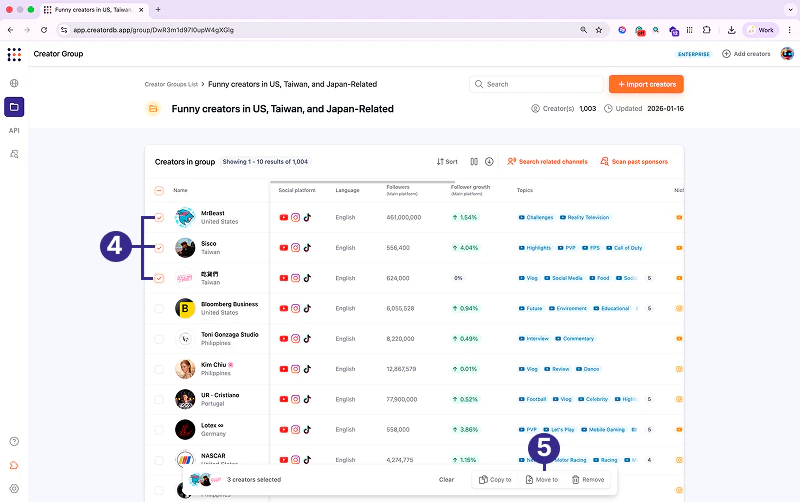Check the Lotex row checkbox
The image size is (800, 502).
(x=159, y=430)
